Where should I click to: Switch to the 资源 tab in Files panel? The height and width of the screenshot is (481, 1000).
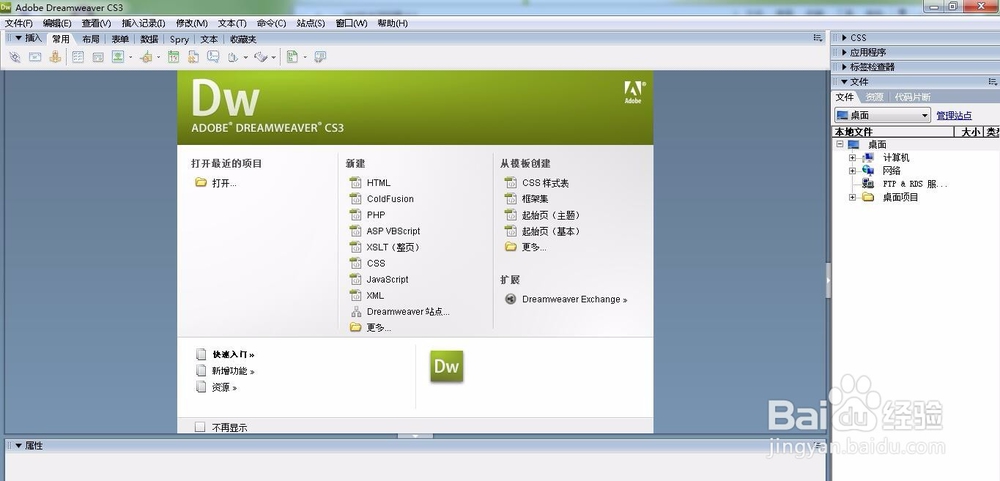click(874, 97)
